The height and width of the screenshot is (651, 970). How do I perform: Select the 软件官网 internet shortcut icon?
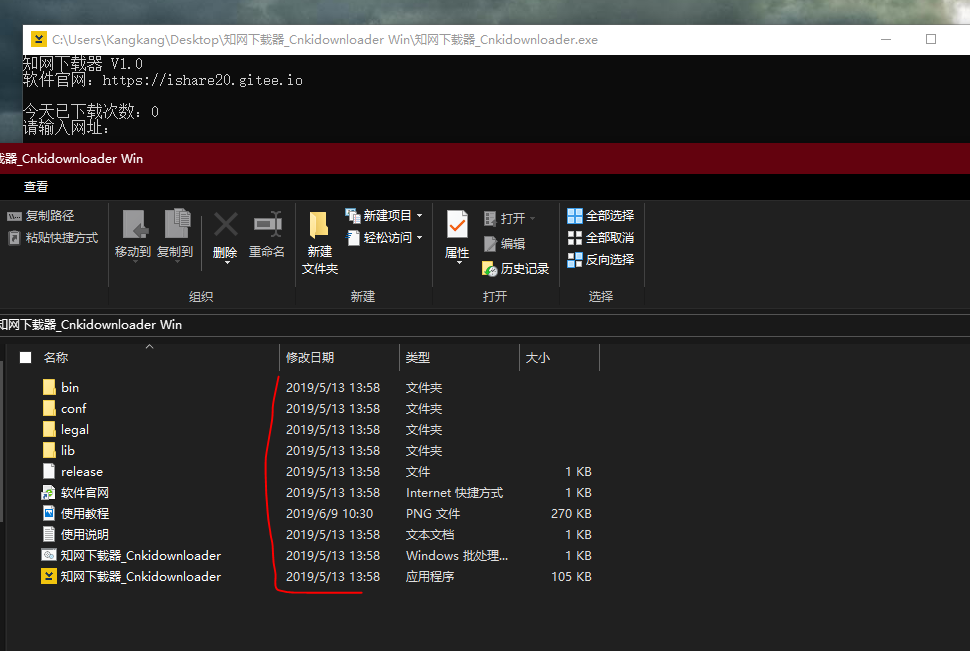click(x=48, y=493)
